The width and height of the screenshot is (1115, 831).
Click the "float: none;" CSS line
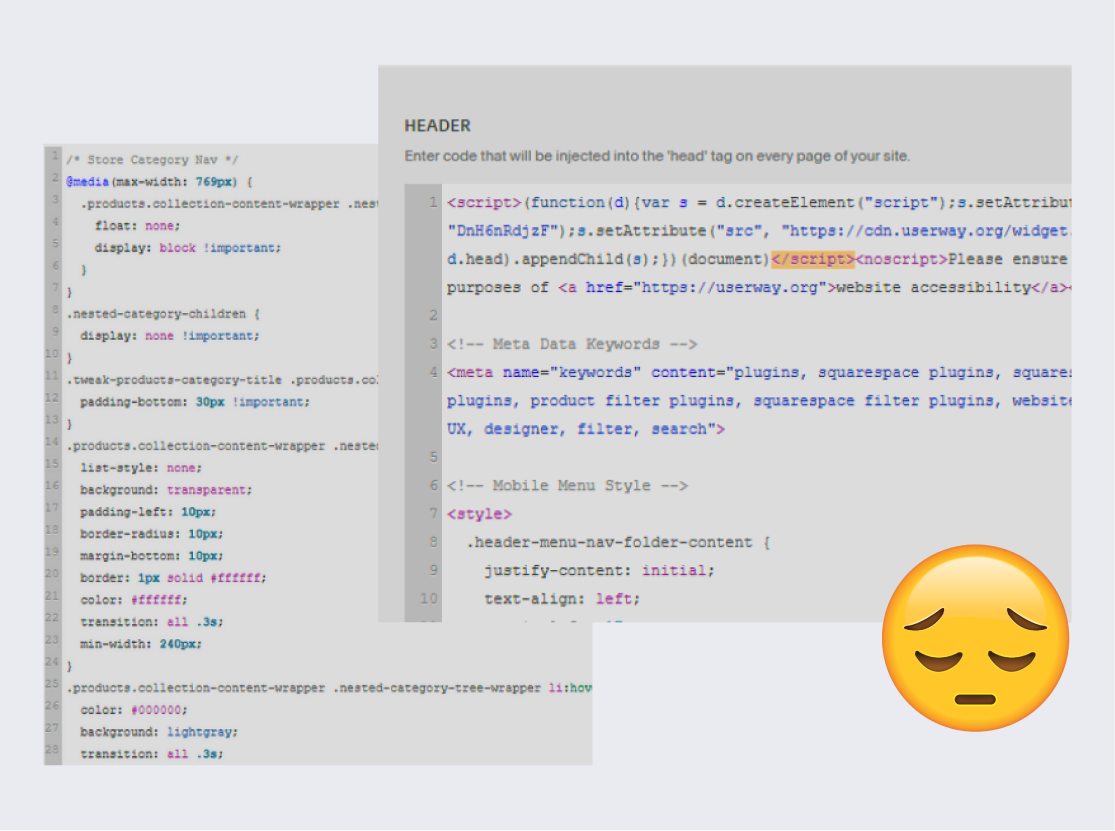tap(137, 226)
